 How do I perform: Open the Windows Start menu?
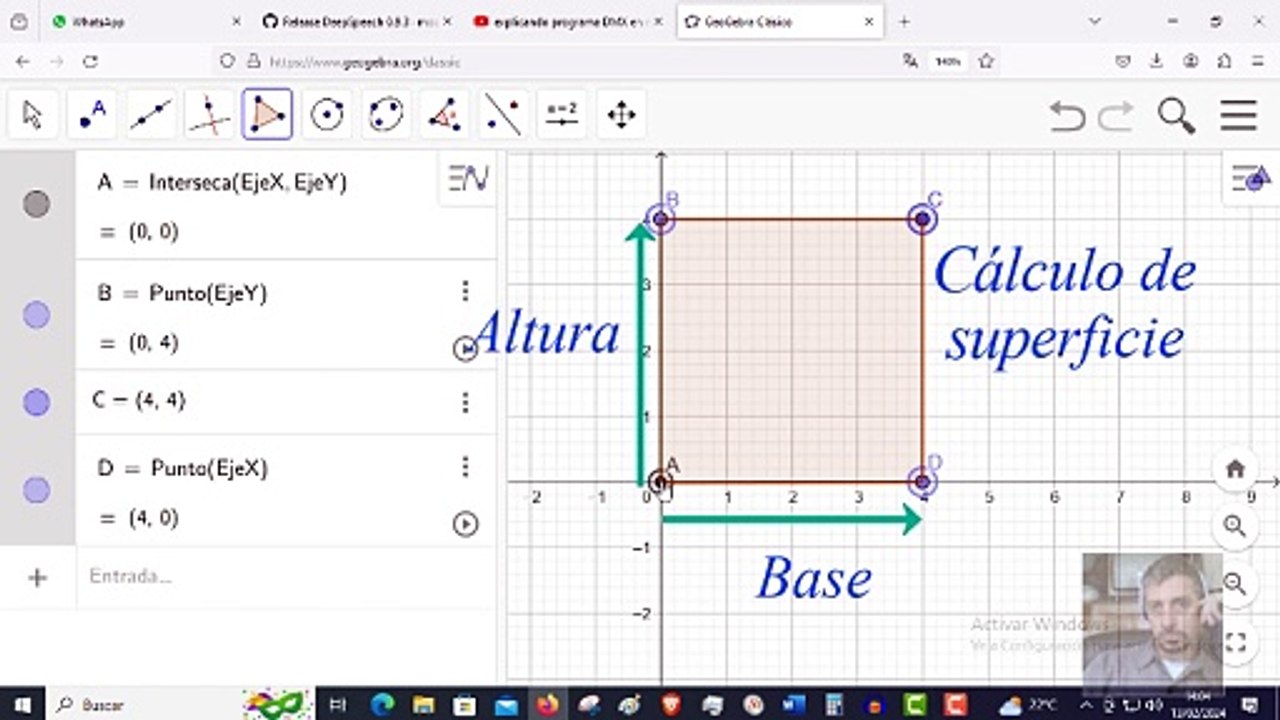pos(22,704)
